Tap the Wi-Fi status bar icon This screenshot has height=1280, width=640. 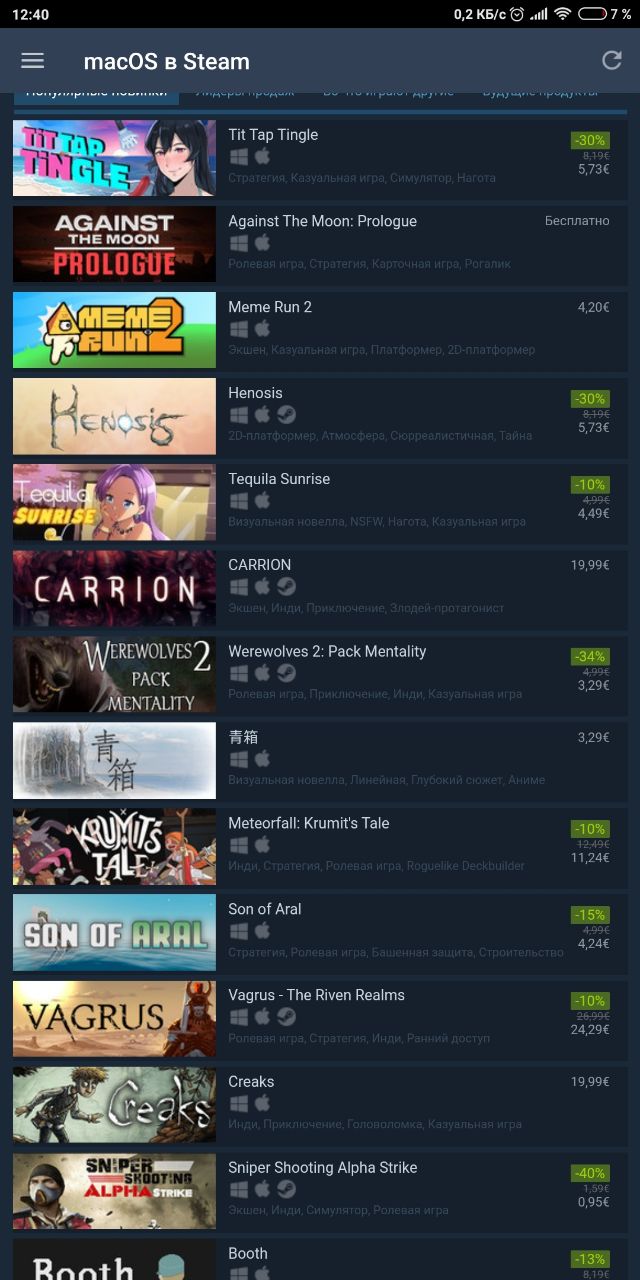coord(562,14)
